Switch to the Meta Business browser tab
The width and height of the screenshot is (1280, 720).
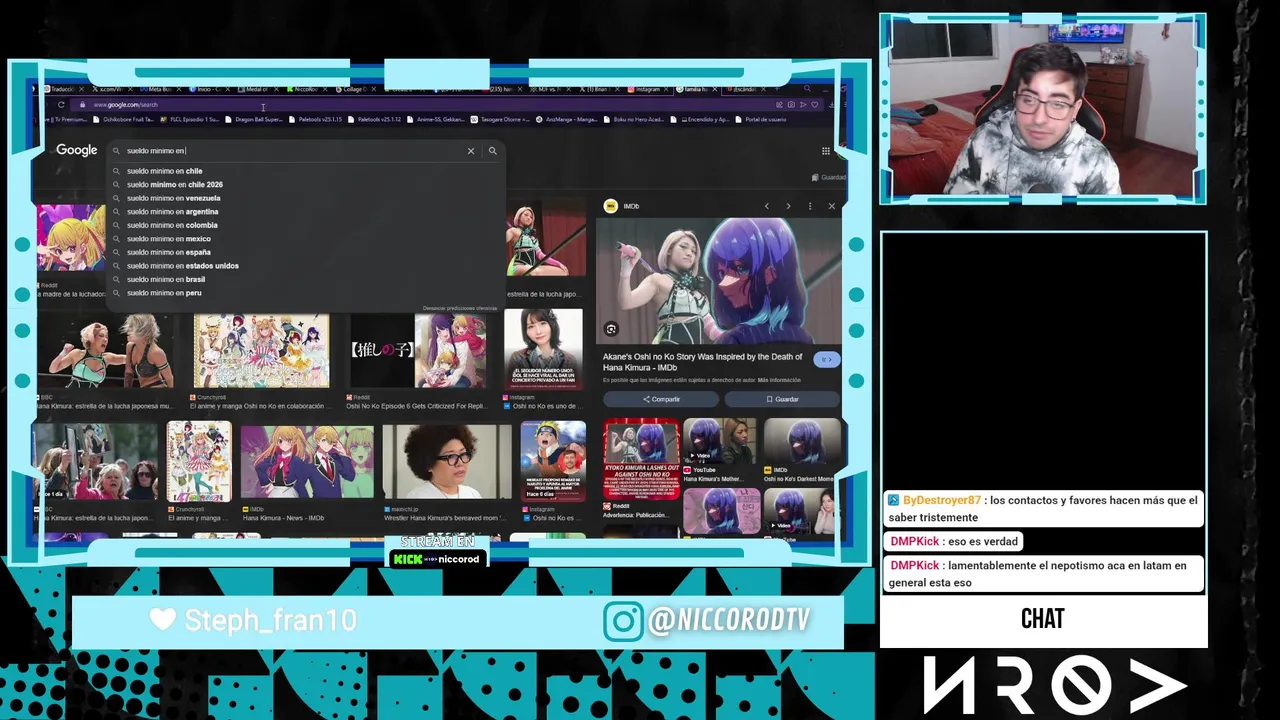tap(162, 89)
